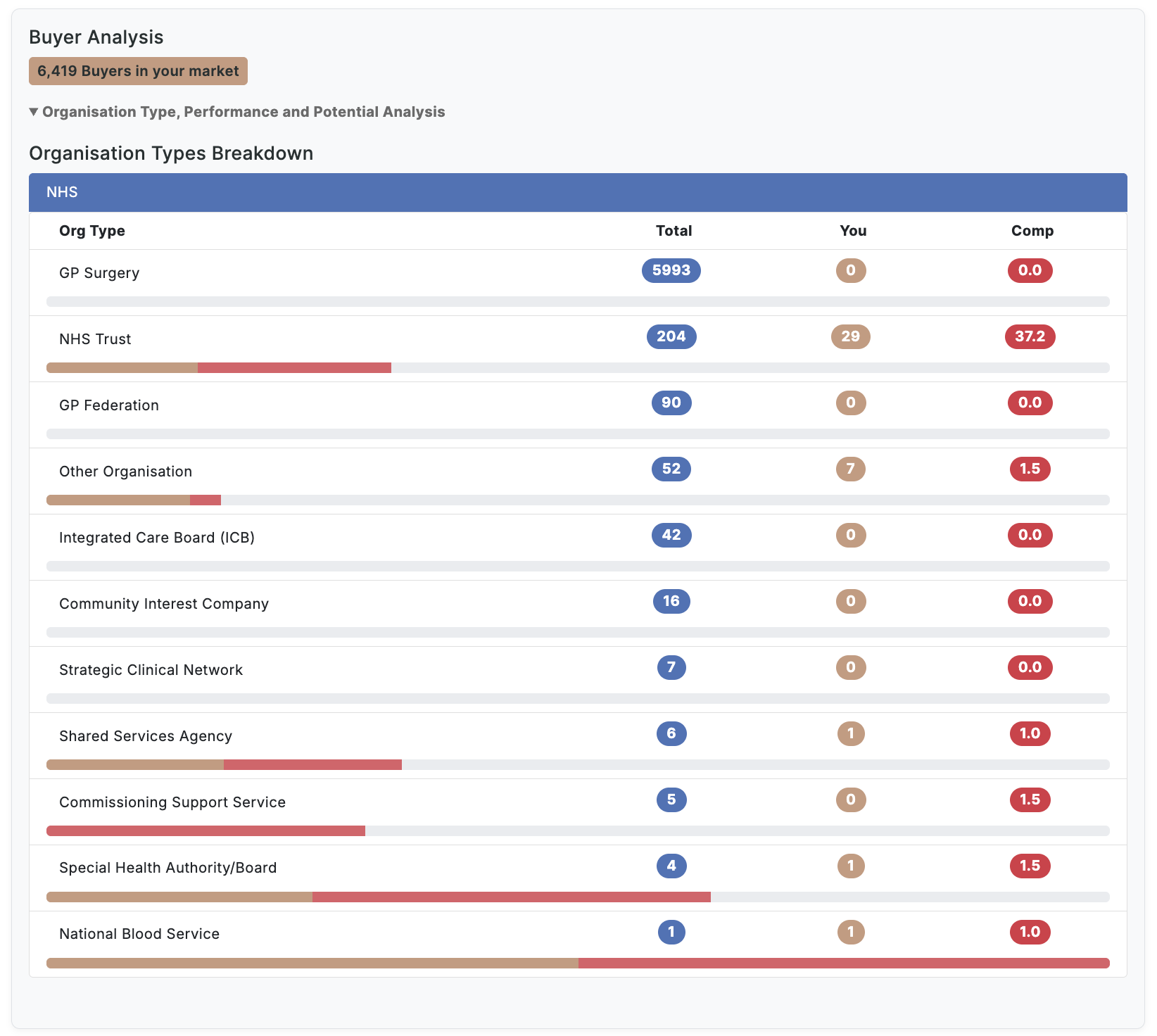Click the Special Health Authority/Board progress bar

(x=578, y=897)
